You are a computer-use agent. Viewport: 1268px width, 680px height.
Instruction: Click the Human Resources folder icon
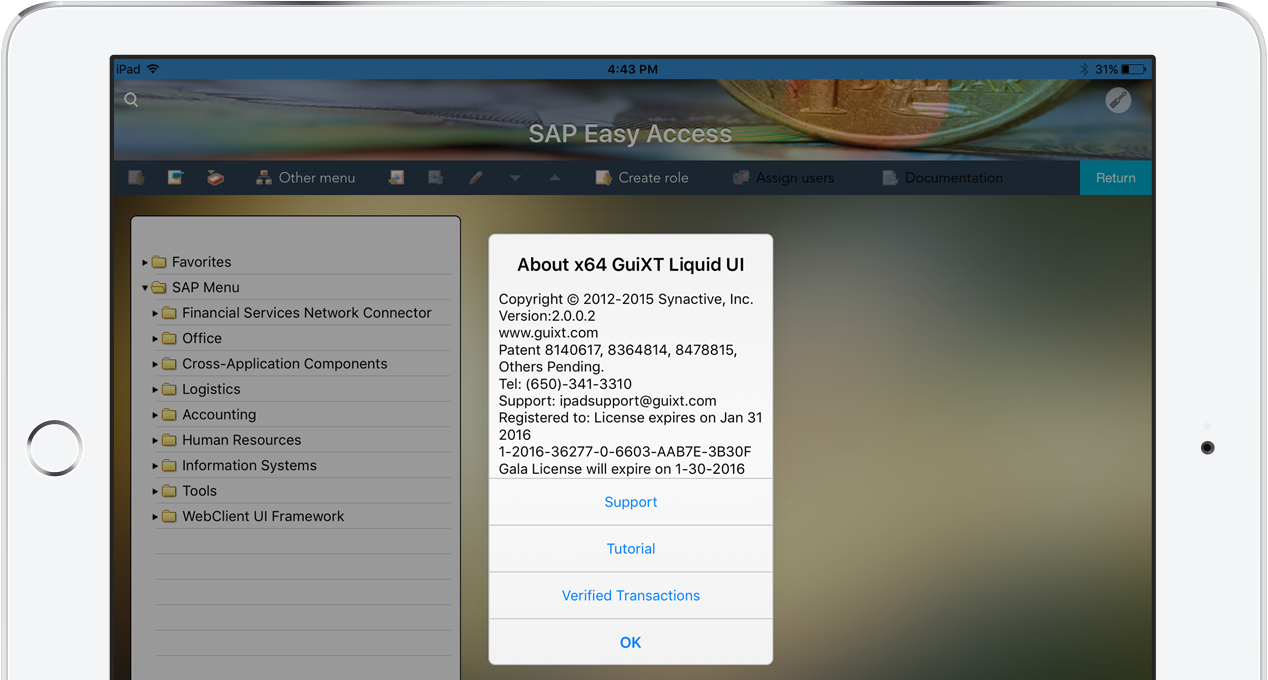[169, 440]
